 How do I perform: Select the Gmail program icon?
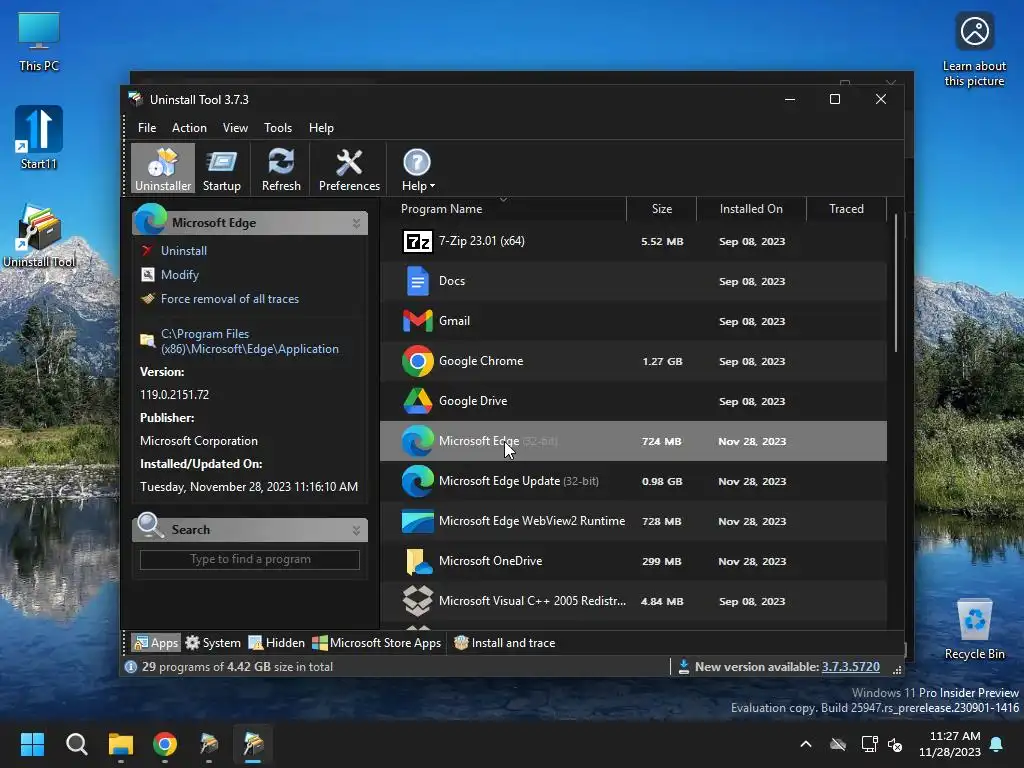(417, 321)
